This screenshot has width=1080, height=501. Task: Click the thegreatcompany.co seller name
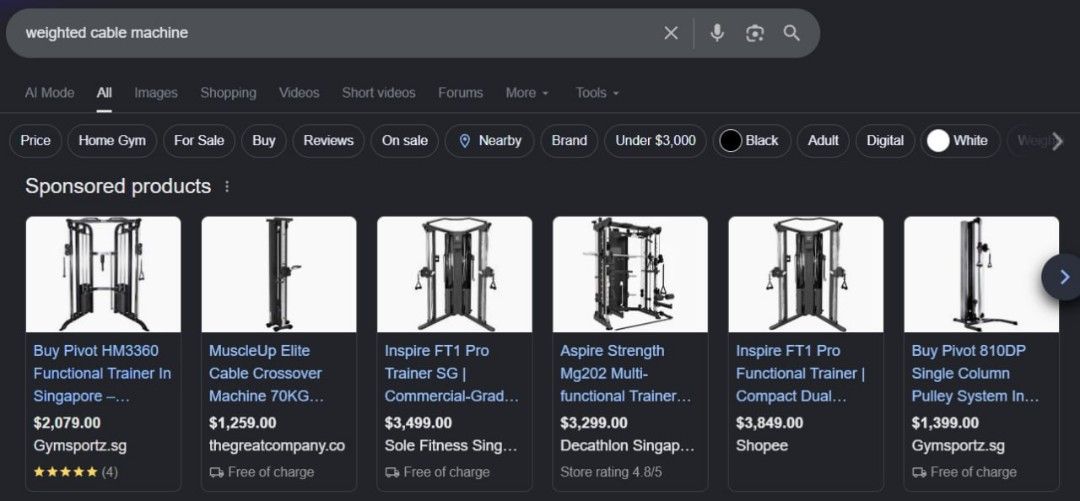tap(277, 446)
